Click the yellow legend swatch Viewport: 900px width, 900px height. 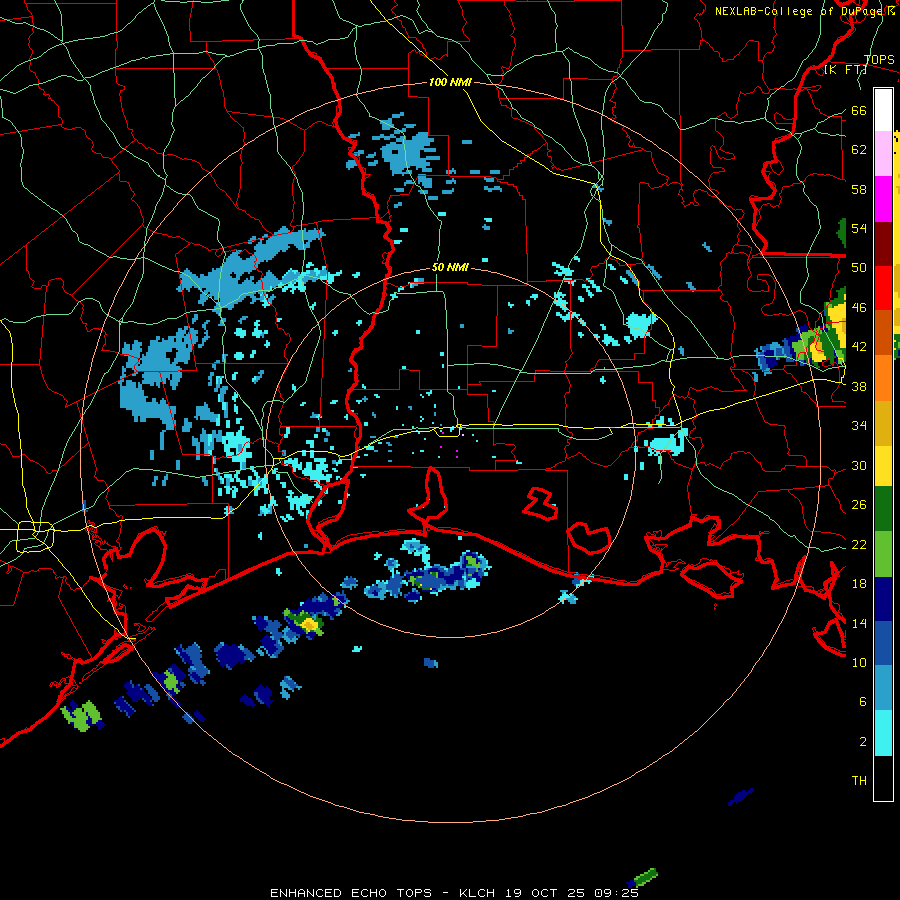[883, 465]
